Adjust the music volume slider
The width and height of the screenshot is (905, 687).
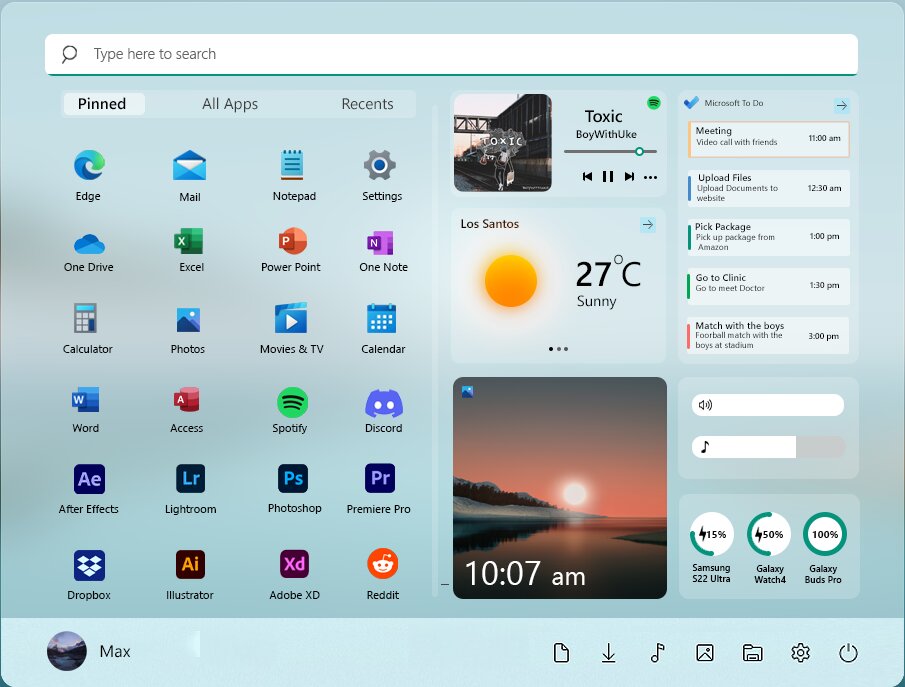click(x=768, y=447)
